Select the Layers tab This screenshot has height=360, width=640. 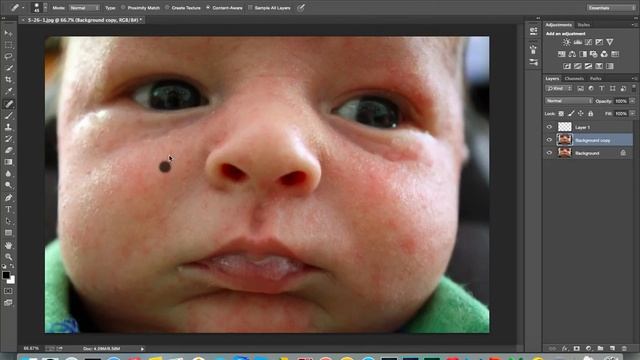(552, 78)
